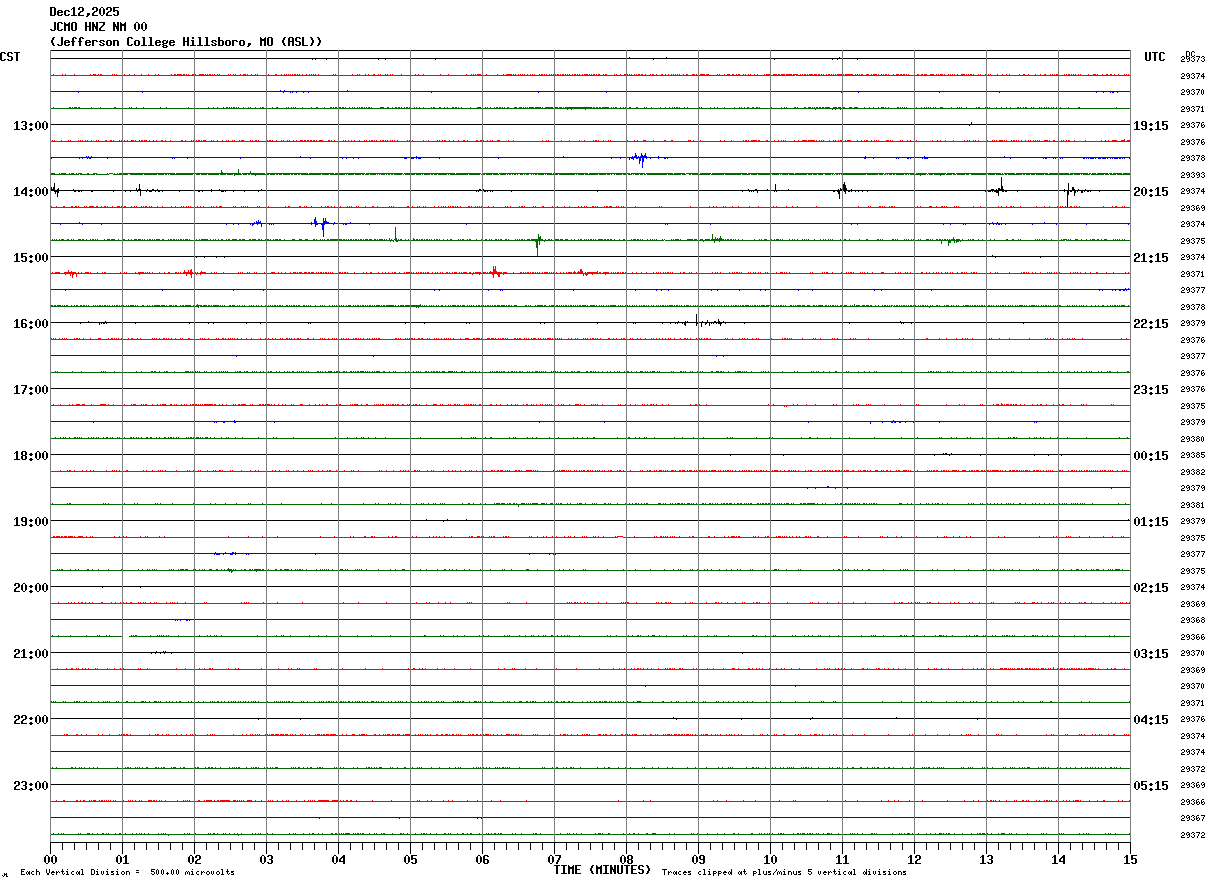The width and height of the screenshot is (1210, 886).
Task: Click the red burst near minute 06 on 15:15 trace
Action: pyautogui.click(x=496, y=271)
